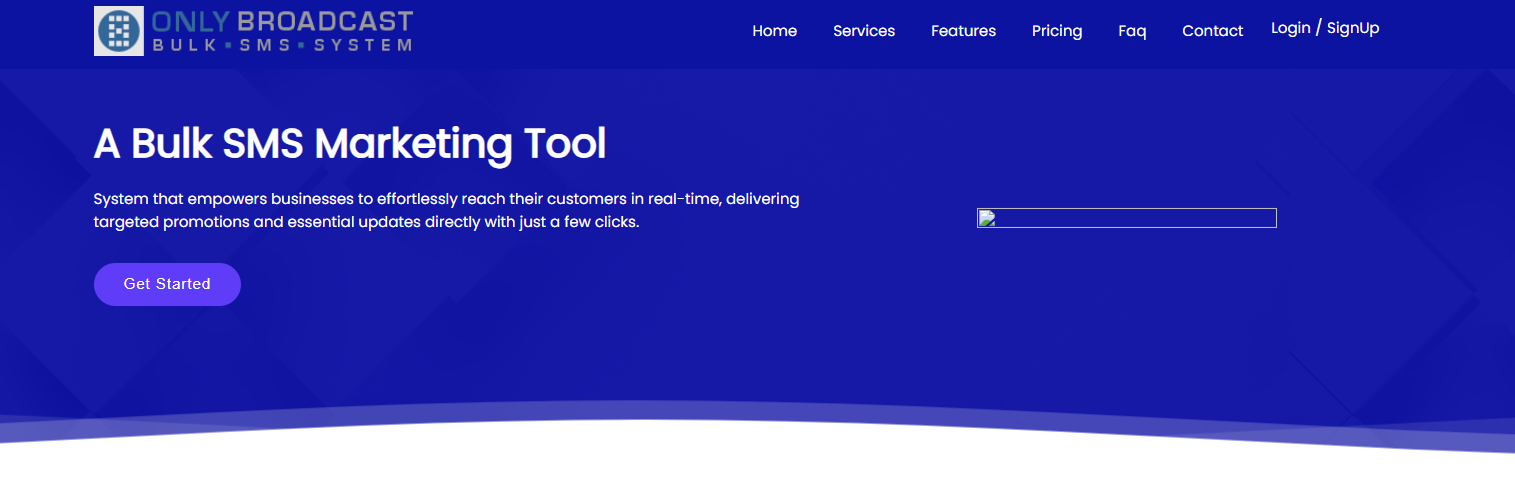Click the BULK SMS SYSTEM tagline
1515x481 pixels.
coord(282,45)
